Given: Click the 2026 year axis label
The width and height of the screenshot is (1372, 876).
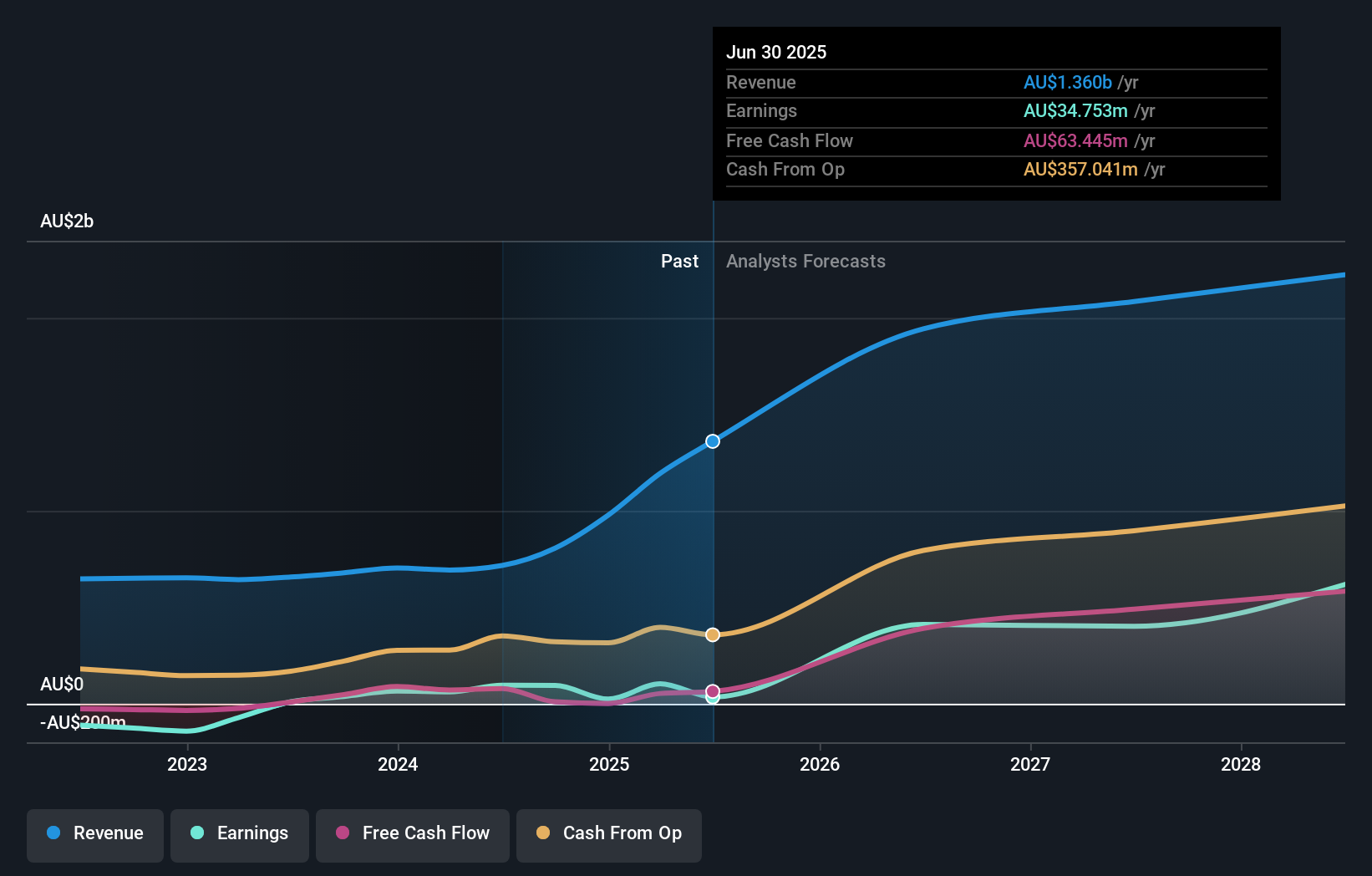Looking at the screenshot, I should 821,764.
